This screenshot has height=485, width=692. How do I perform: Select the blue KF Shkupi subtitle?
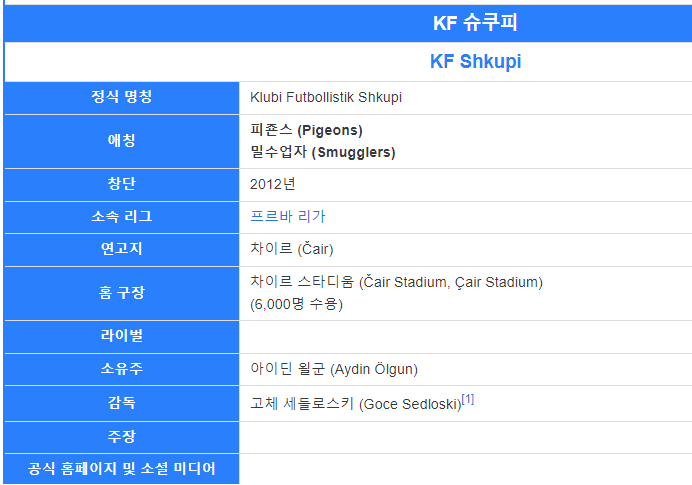[x=475, y=61]
